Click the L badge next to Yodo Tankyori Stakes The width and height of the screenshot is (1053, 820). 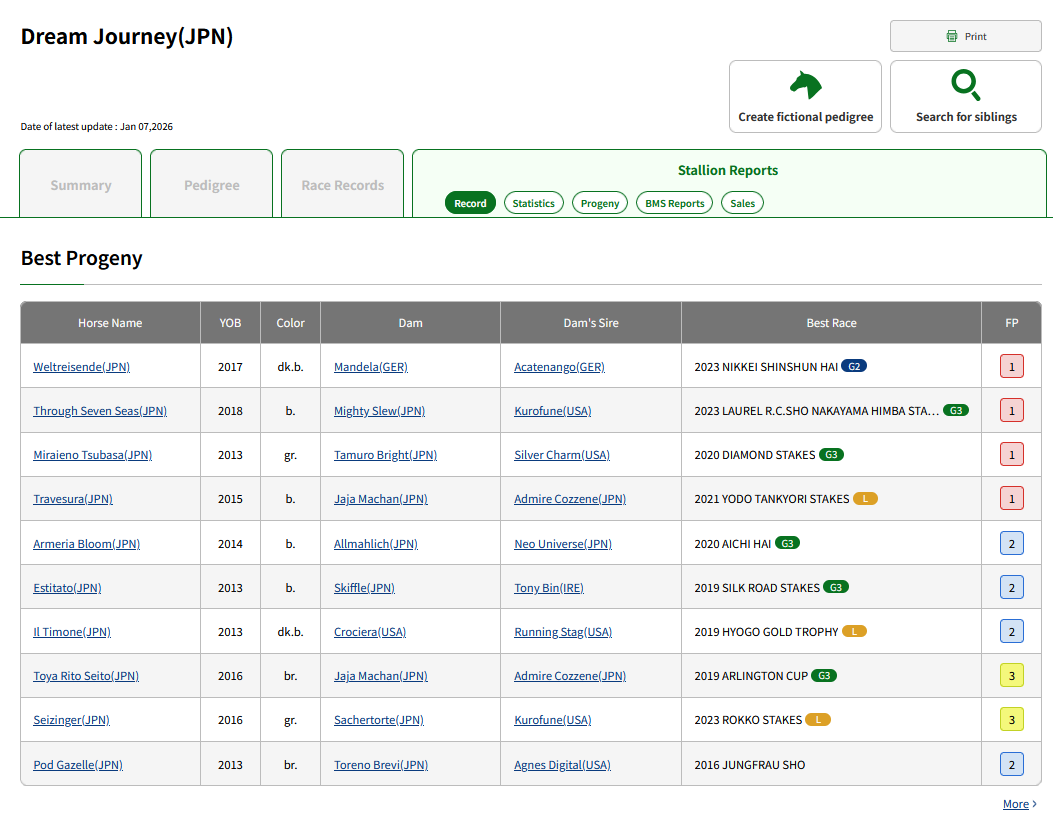pyautogui.click(x=865, y=498)
